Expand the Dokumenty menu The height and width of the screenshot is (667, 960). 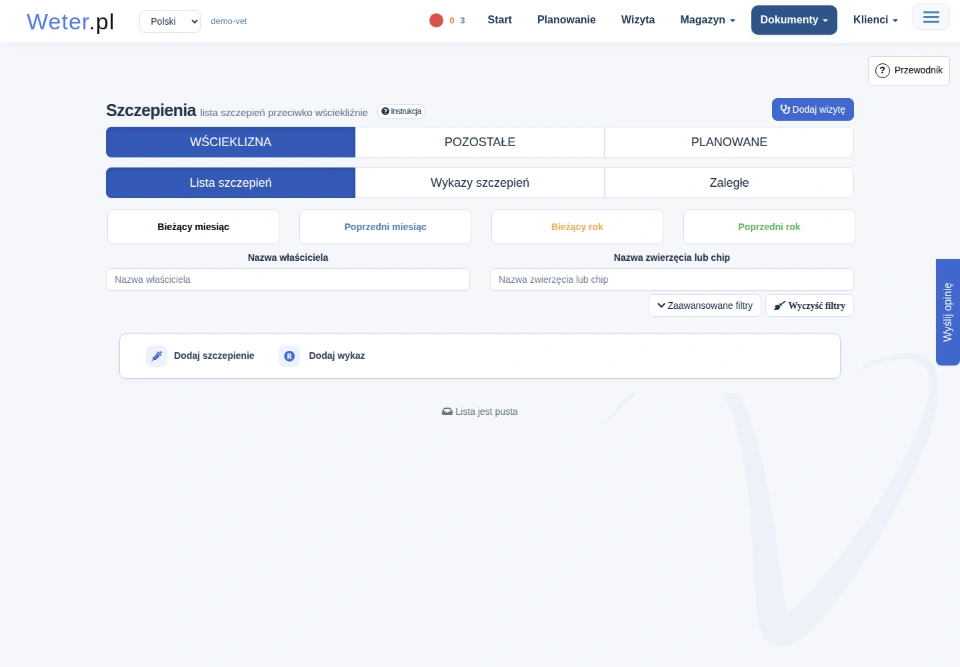point(793,20)
